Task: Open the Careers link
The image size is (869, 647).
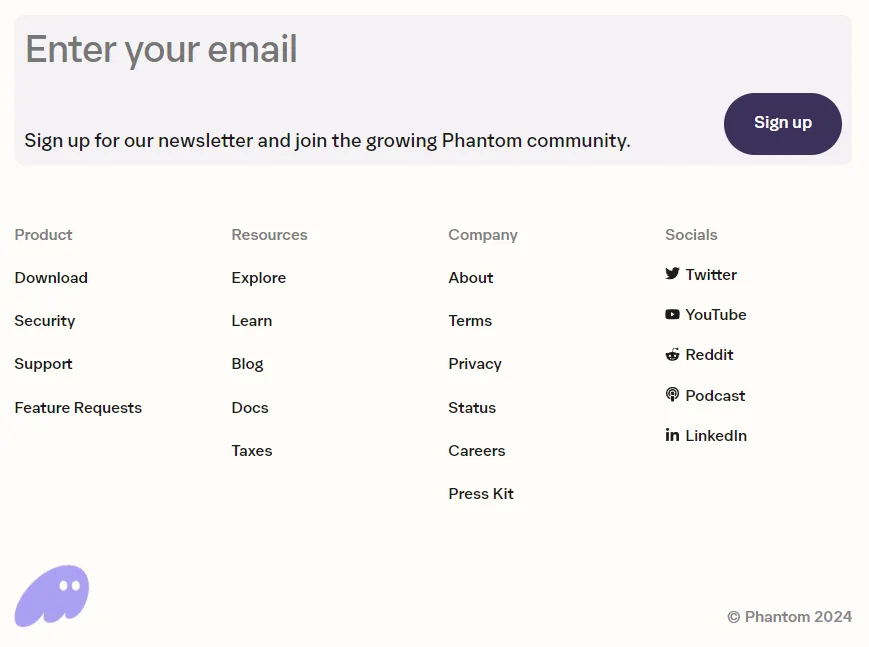Action: tap(477, 451)
